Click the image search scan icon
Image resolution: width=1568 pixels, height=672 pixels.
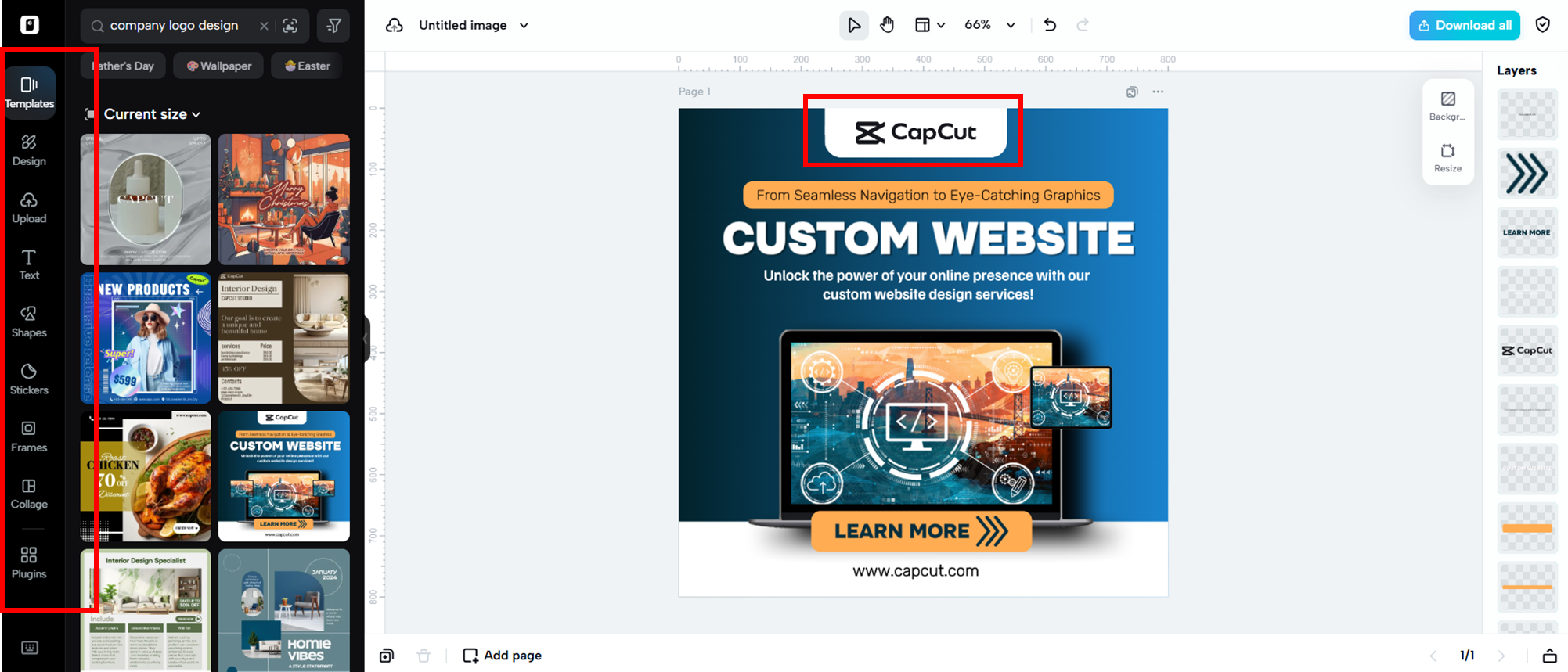point(290,26)
